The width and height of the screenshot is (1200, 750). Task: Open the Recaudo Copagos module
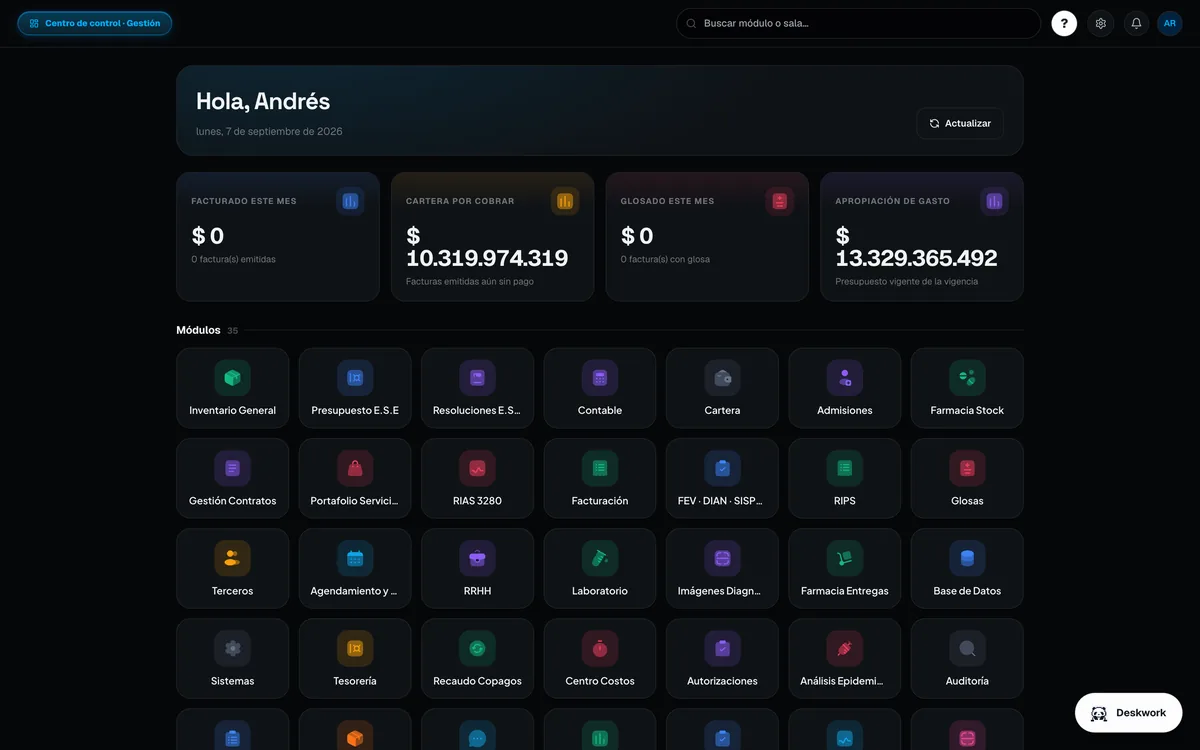(477, 658)
